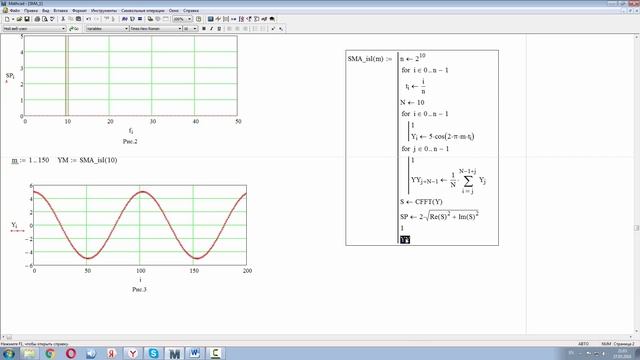Click the Go button next to address box

74,29
